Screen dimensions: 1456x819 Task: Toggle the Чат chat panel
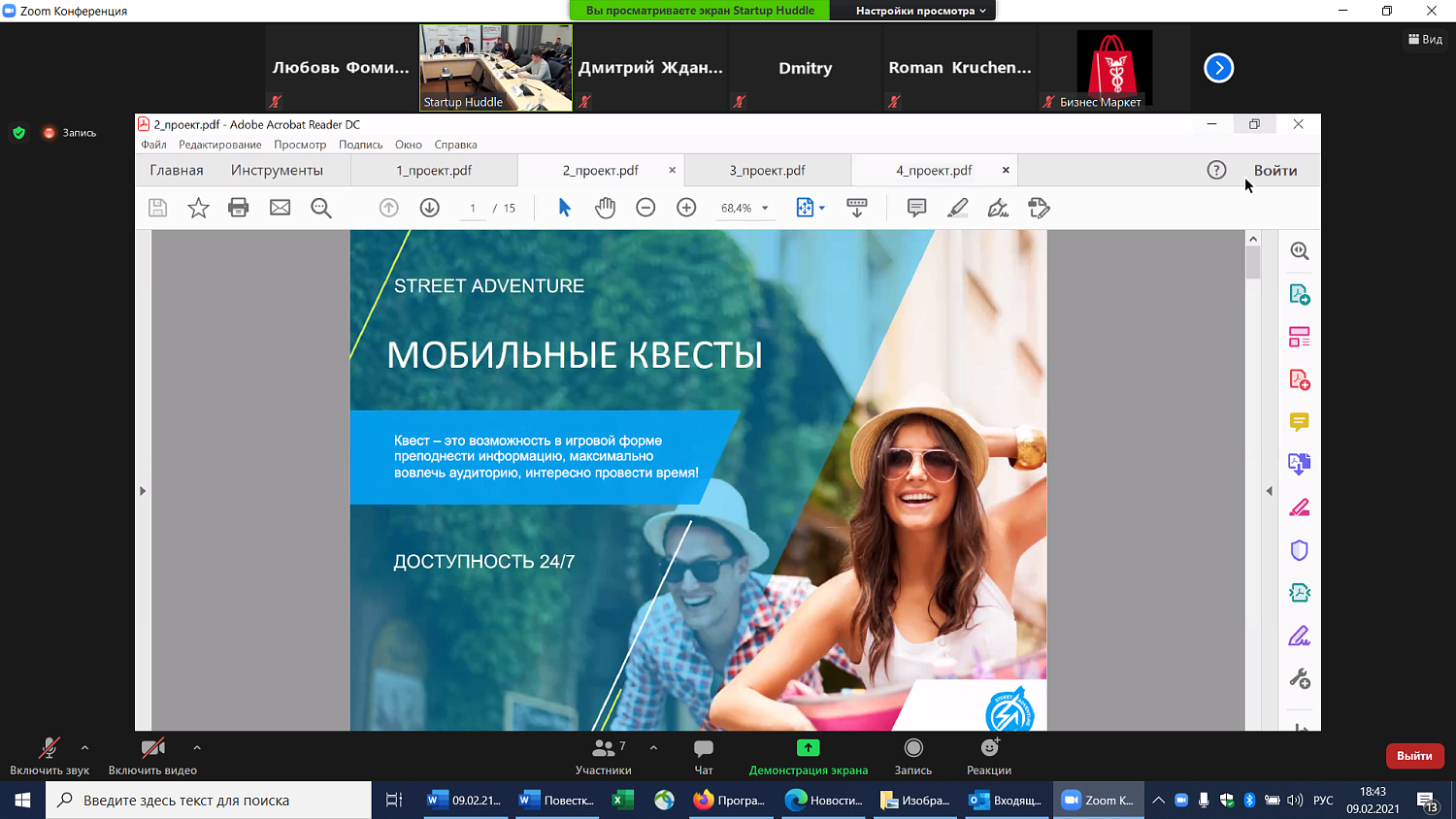coord(704,756)
